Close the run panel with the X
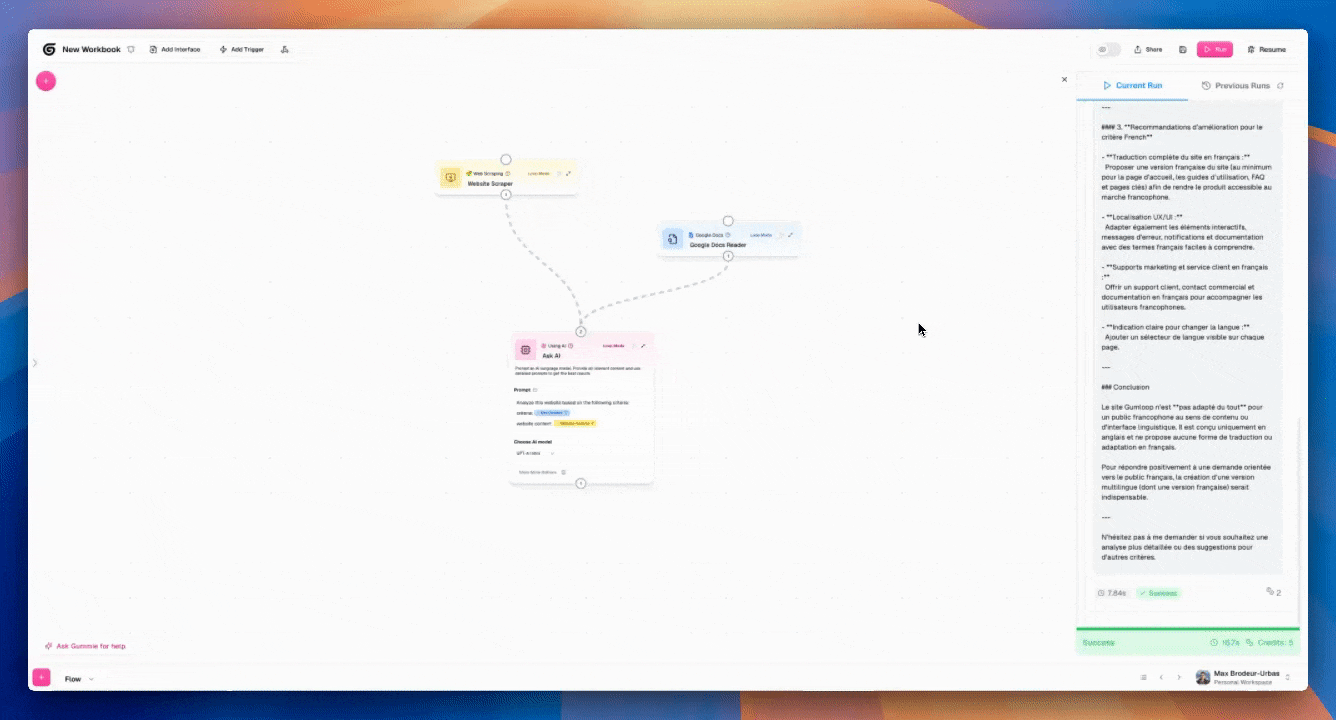This screenshot has width=1336, height=720. (x=1064, y=79)
